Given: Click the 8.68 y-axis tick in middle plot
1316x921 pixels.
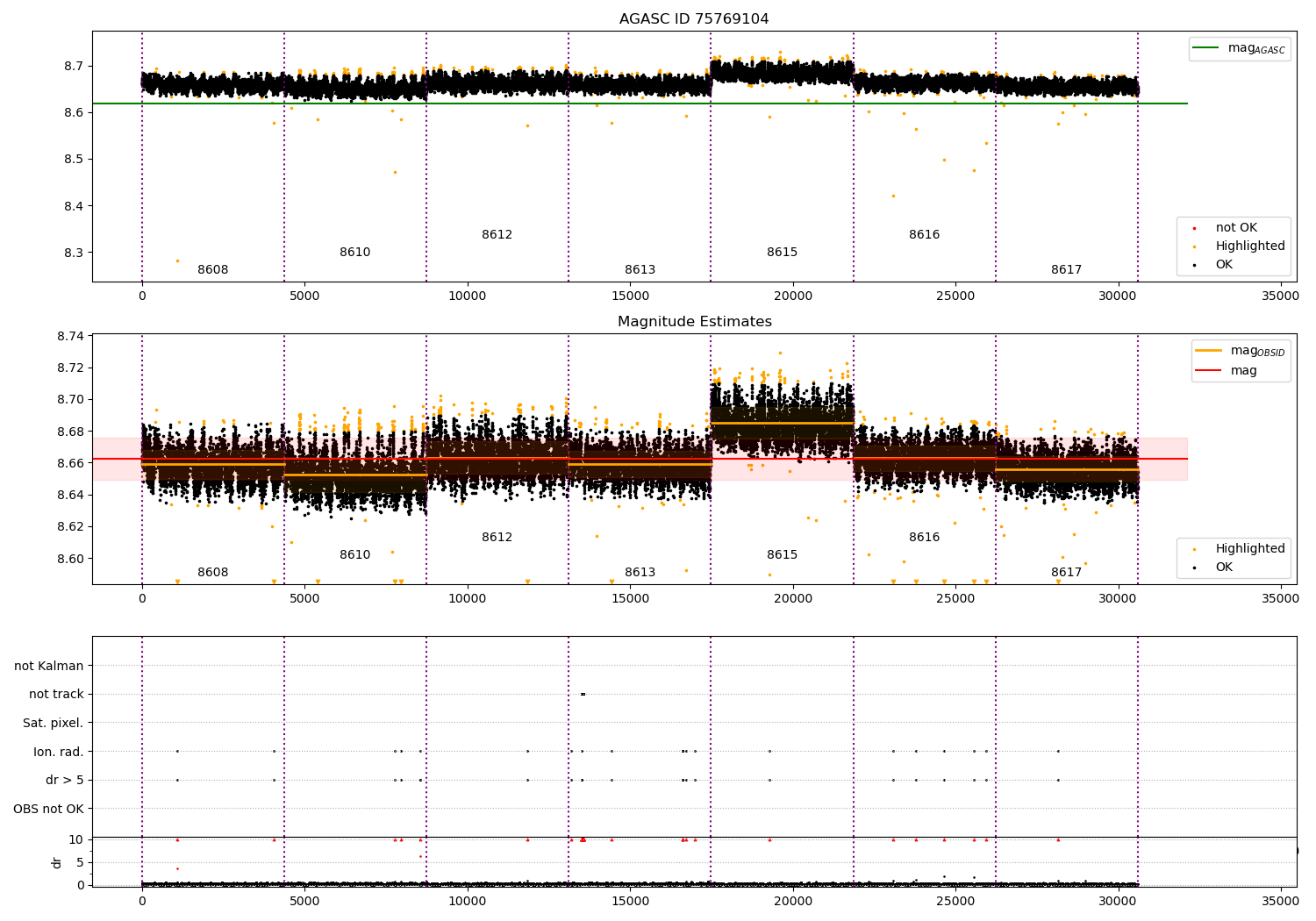Looking at the screenshot, I should coord(71,432).
